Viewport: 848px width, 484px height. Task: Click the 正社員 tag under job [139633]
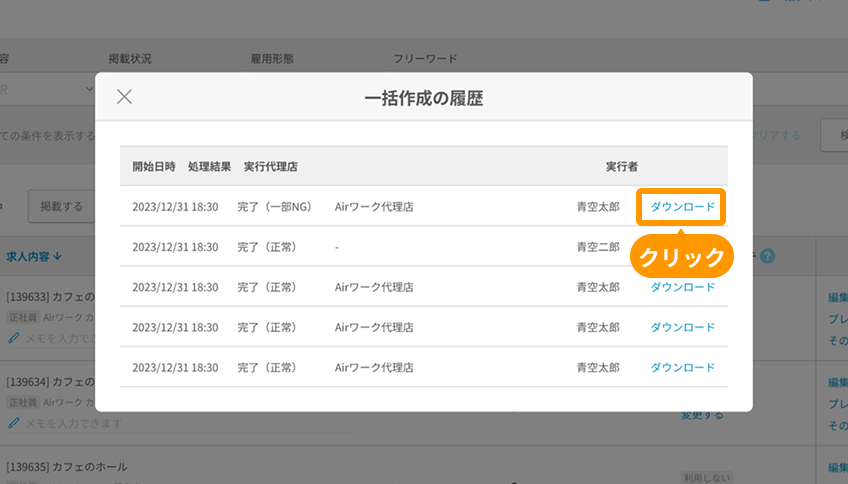[x=22, y=317]
